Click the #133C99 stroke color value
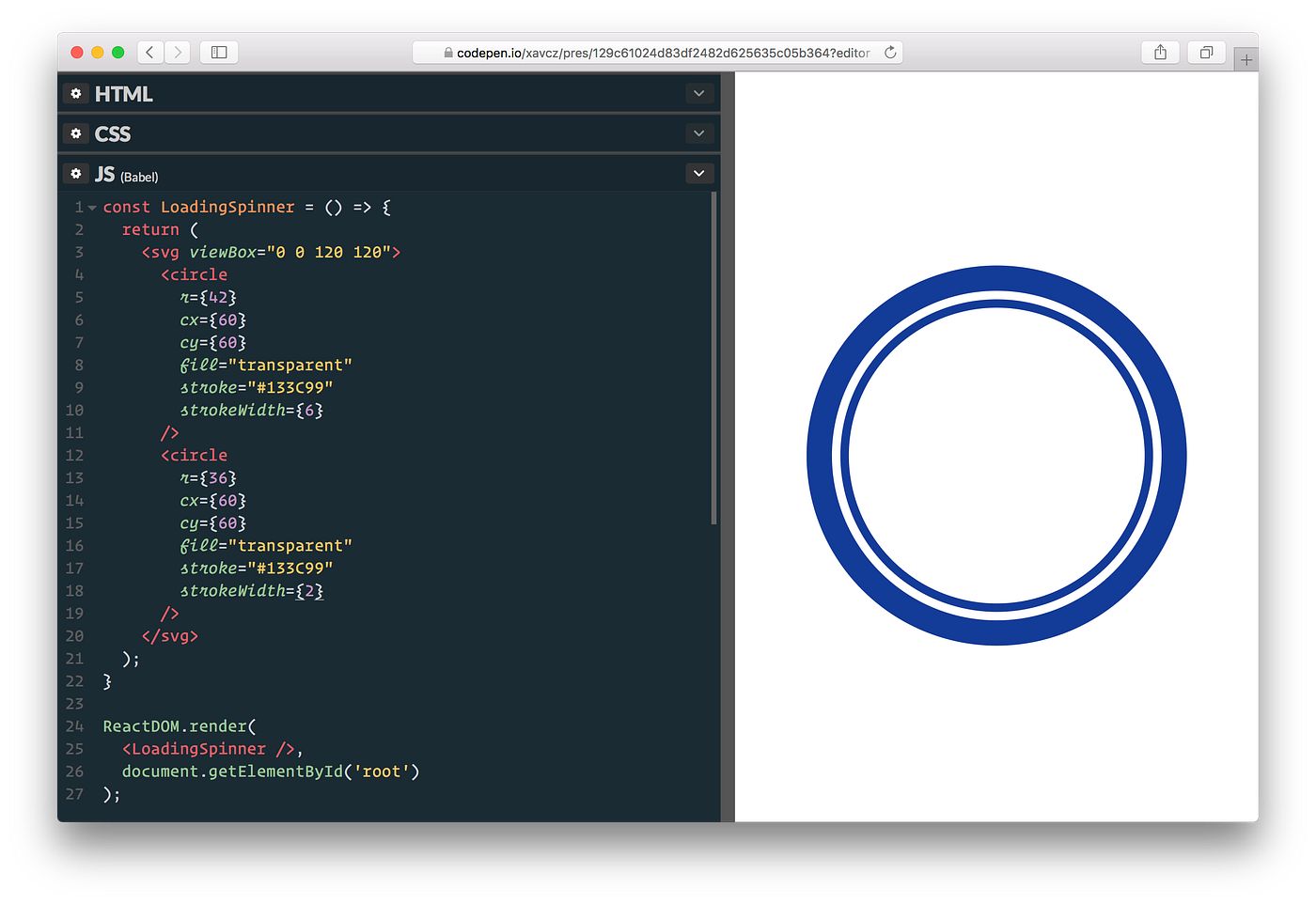 (294, 387)
